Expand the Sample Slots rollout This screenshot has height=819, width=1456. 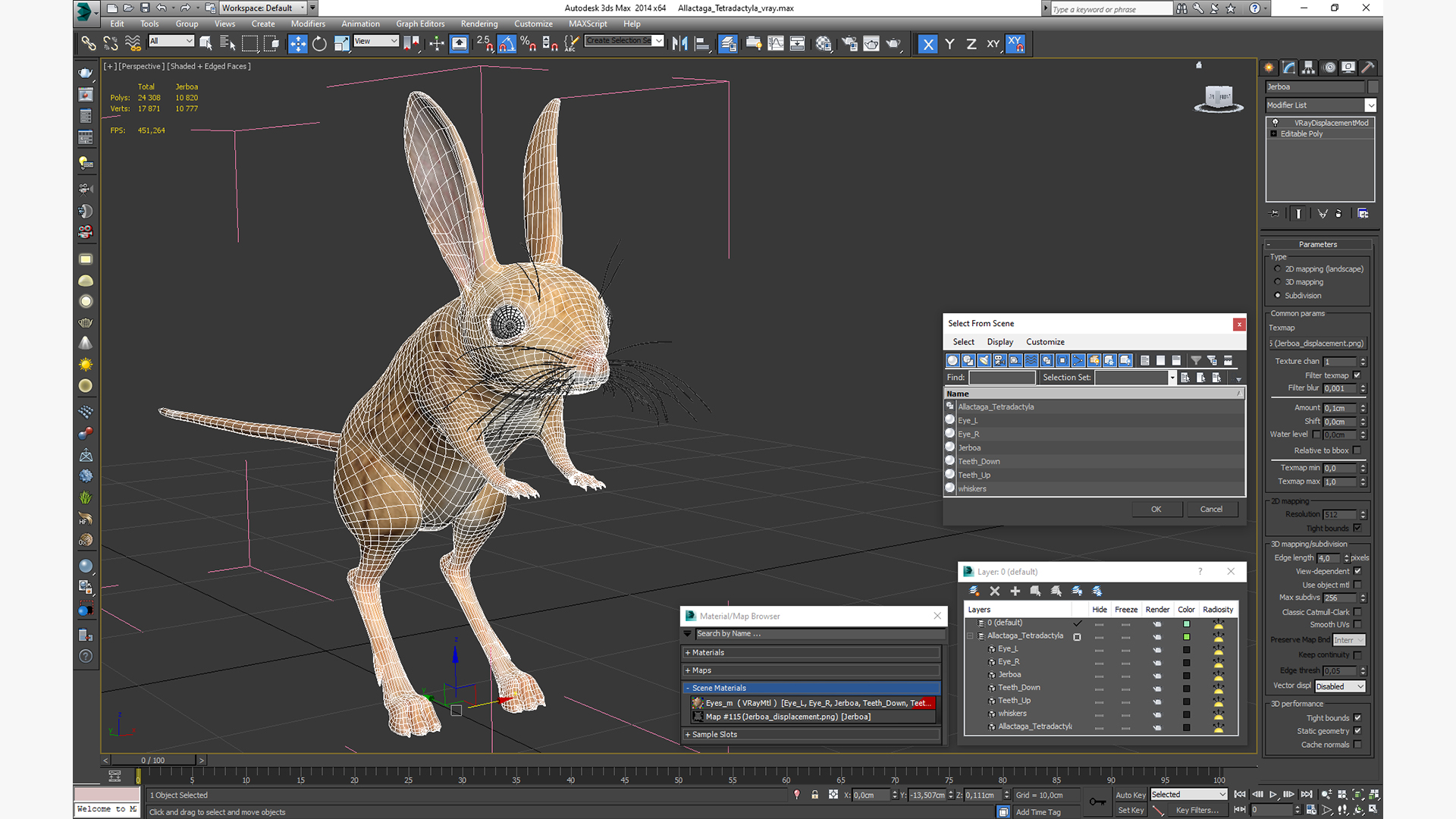[x=811, y=734]
